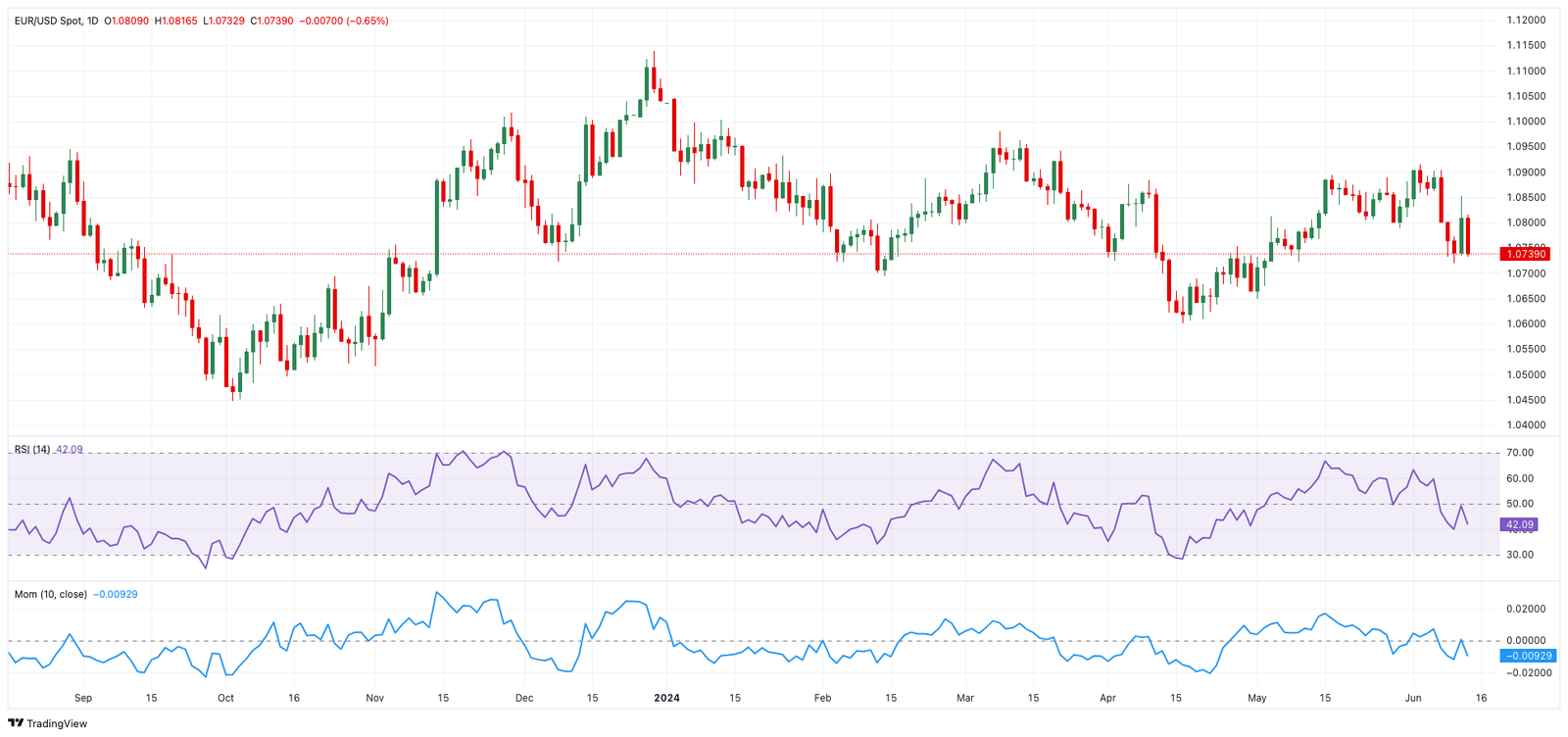1568x737 pixels.
Task: Click the 2024 label on time axis
Action: tap(666, 698)
